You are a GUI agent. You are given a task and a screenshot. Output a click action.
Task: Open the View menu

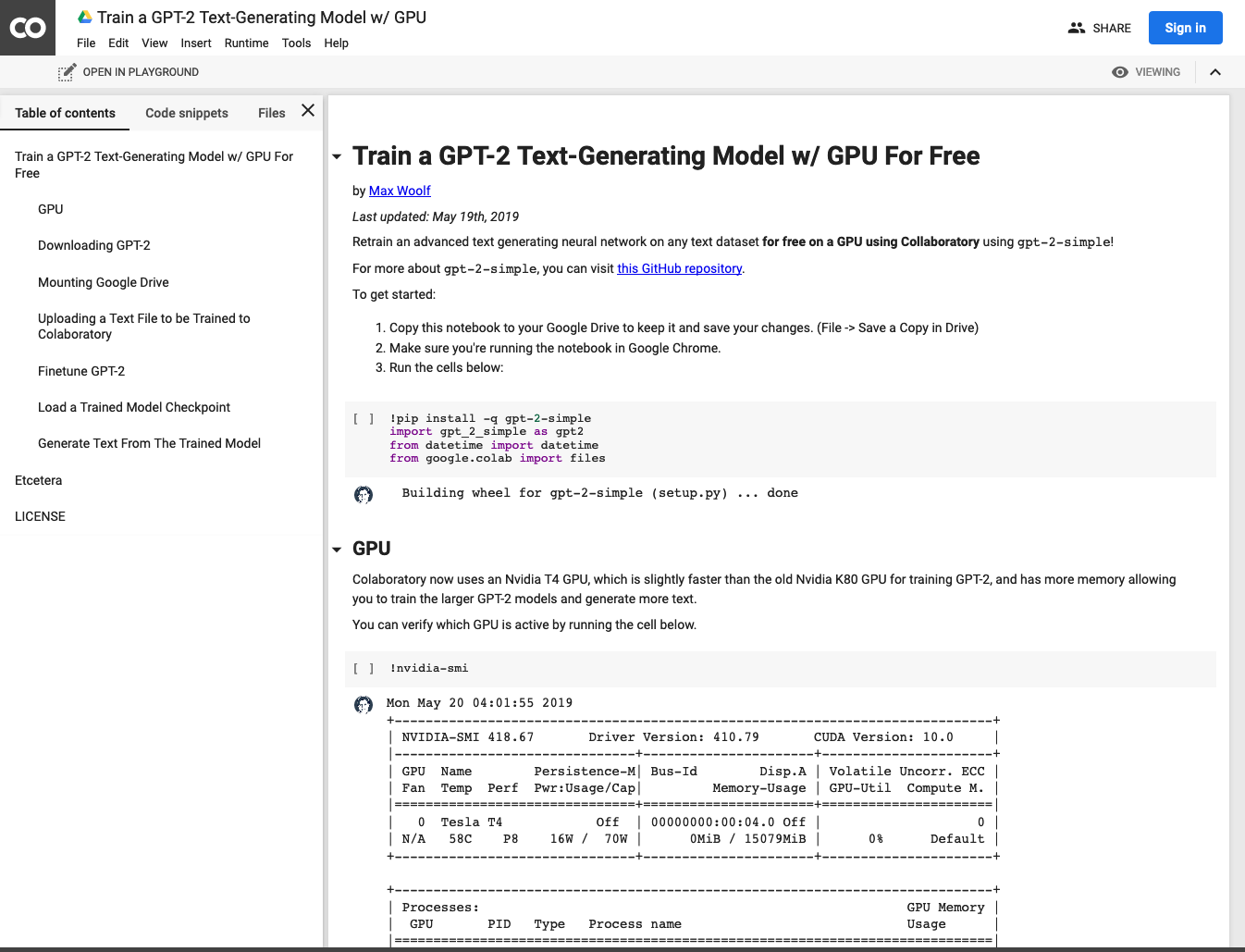click(154, 43)
